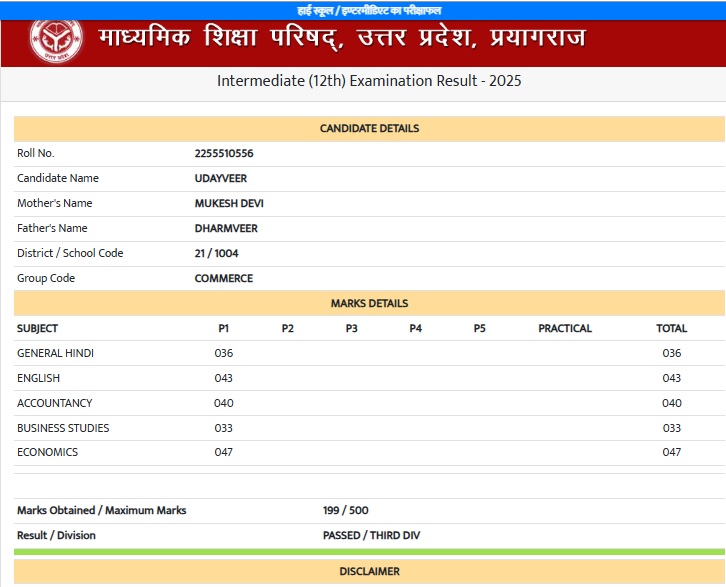
Task: Select Accountancy total marks 040
Action: 671,403
